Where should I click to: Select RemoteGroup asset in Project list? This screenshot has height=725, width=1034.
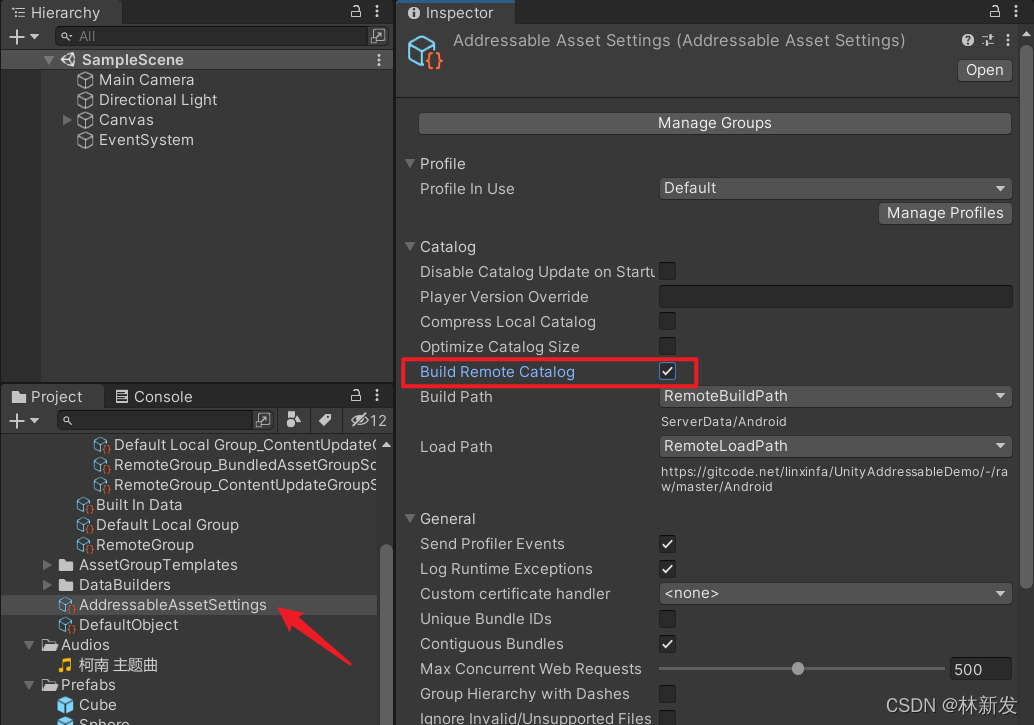[x=145, y=545]
